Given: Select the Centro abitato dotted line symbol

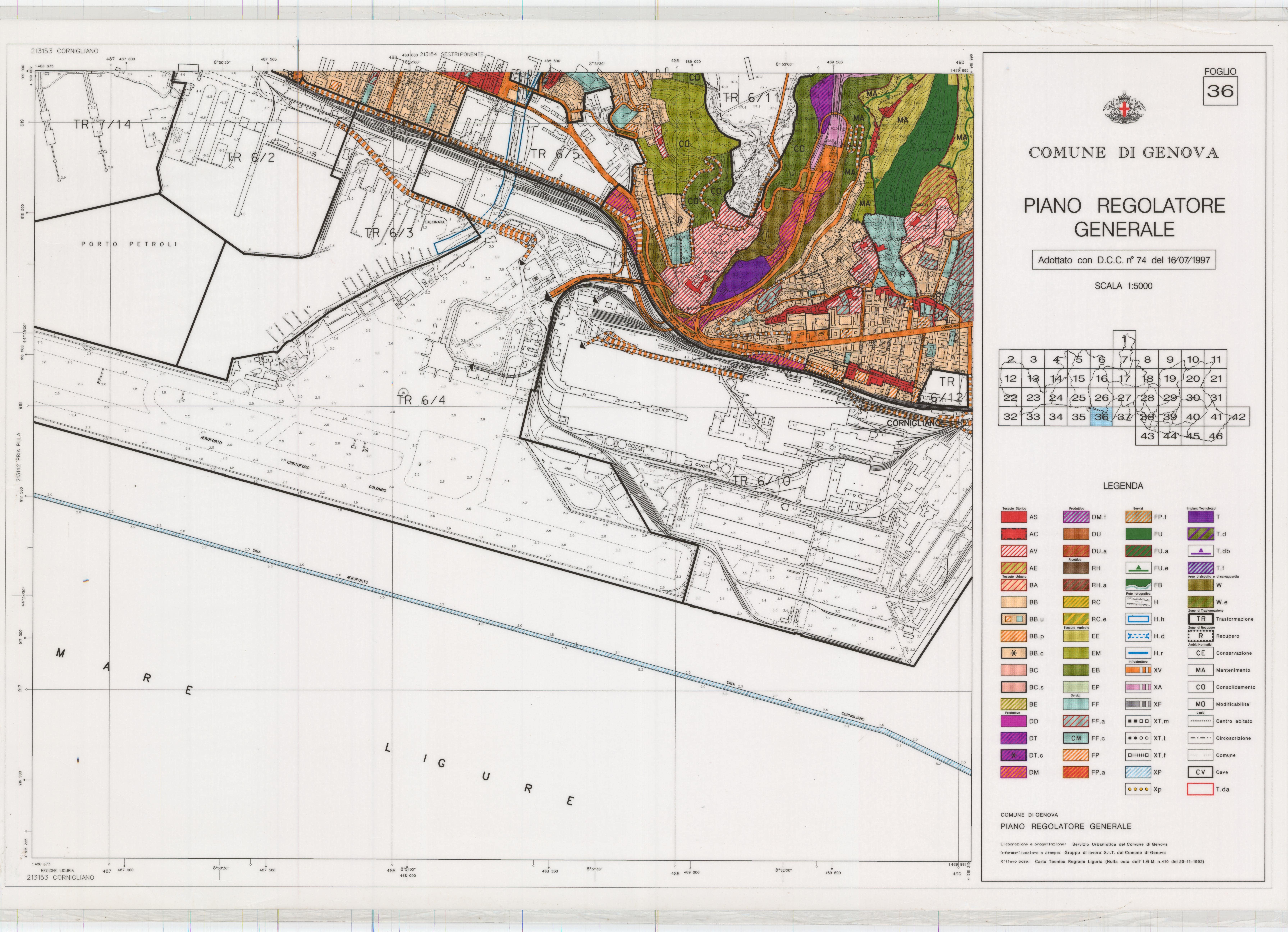Looking at the screenshot, I should (1200, 721).
